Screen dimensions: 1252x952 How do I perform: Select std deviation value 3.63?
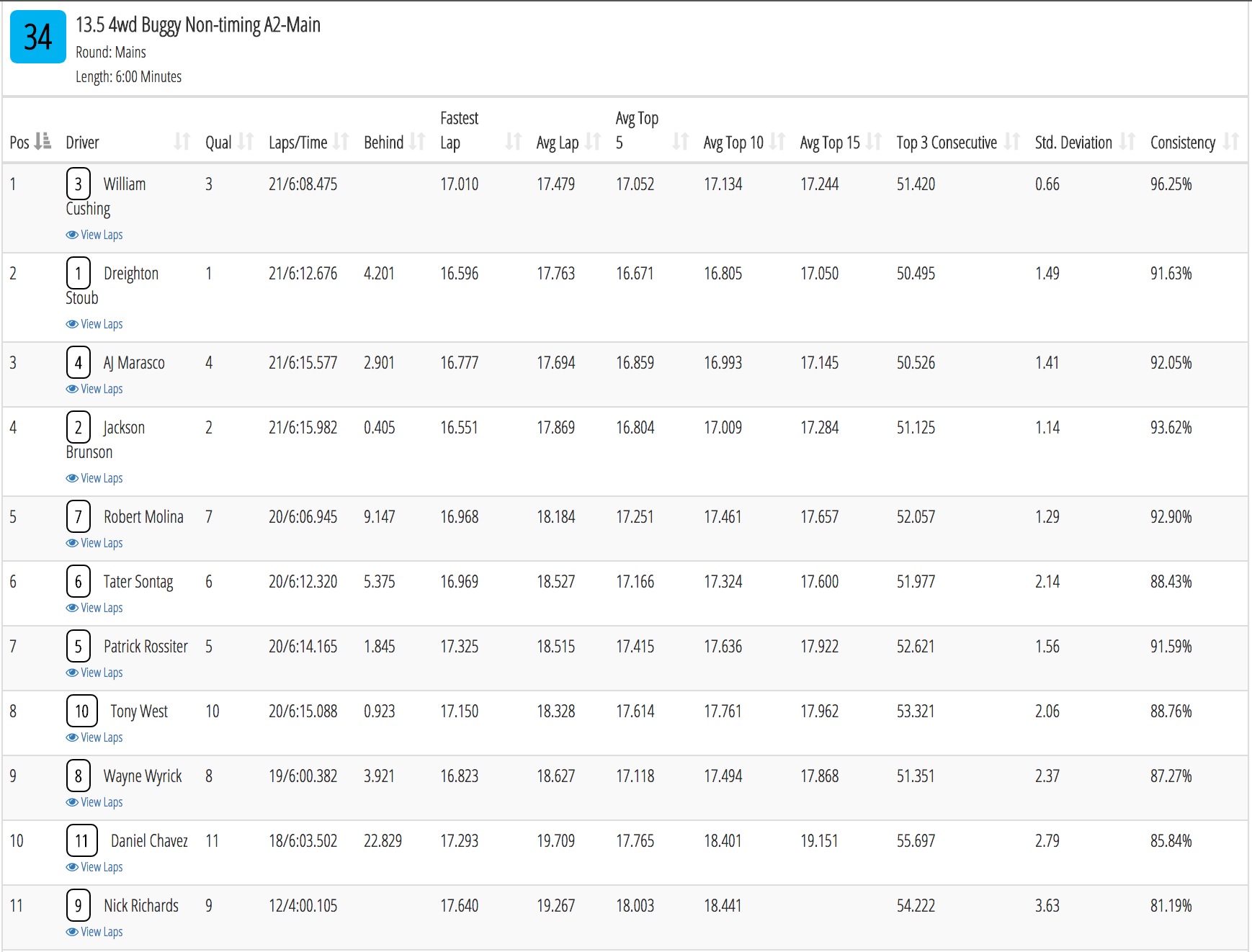(x=1047, y=906)
